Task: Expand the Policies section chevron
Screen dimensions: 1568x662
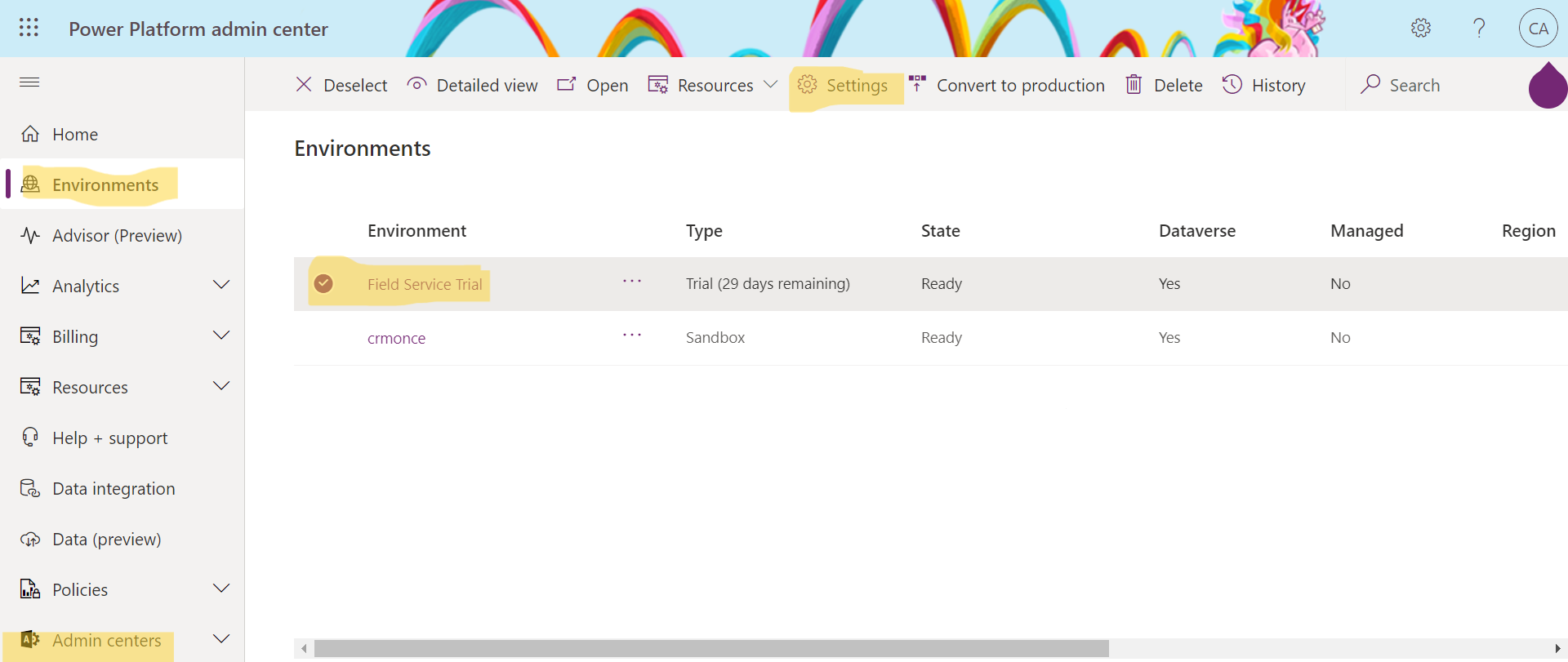Action: (x=221, y=589)
